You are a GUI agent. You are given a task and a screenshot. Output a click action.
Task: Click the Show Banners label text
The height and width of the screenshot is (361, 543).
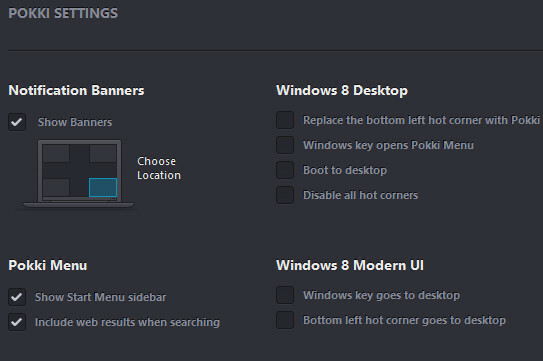pos(75,122)
